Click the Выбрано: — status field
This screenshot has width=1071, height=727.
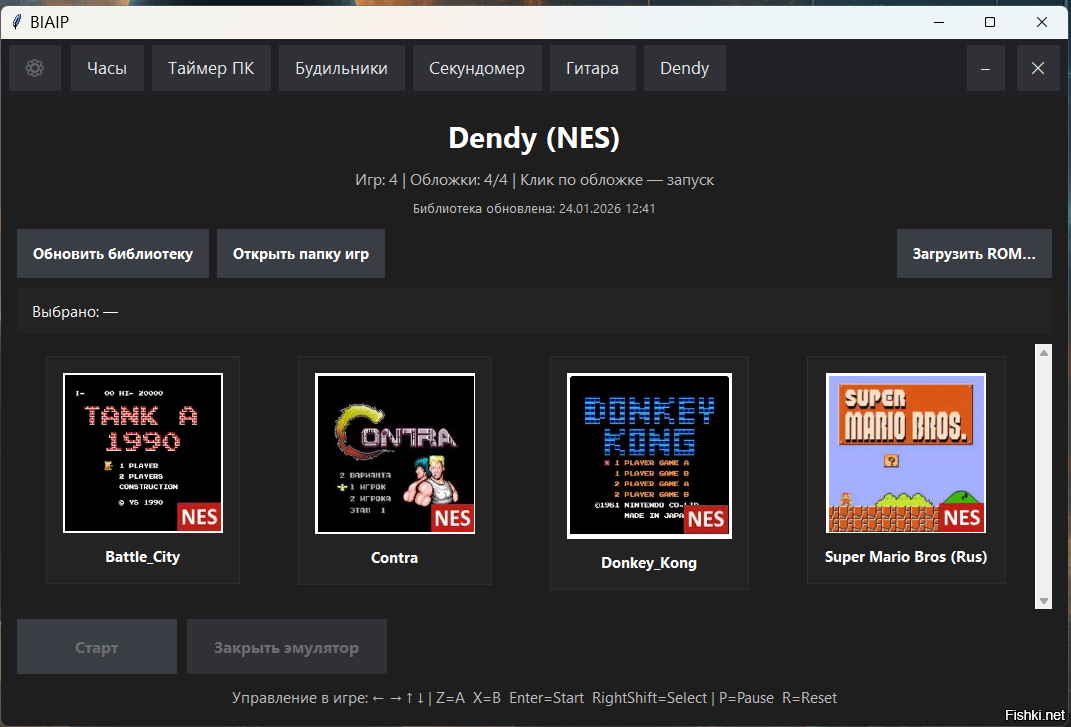pos(534,312)
